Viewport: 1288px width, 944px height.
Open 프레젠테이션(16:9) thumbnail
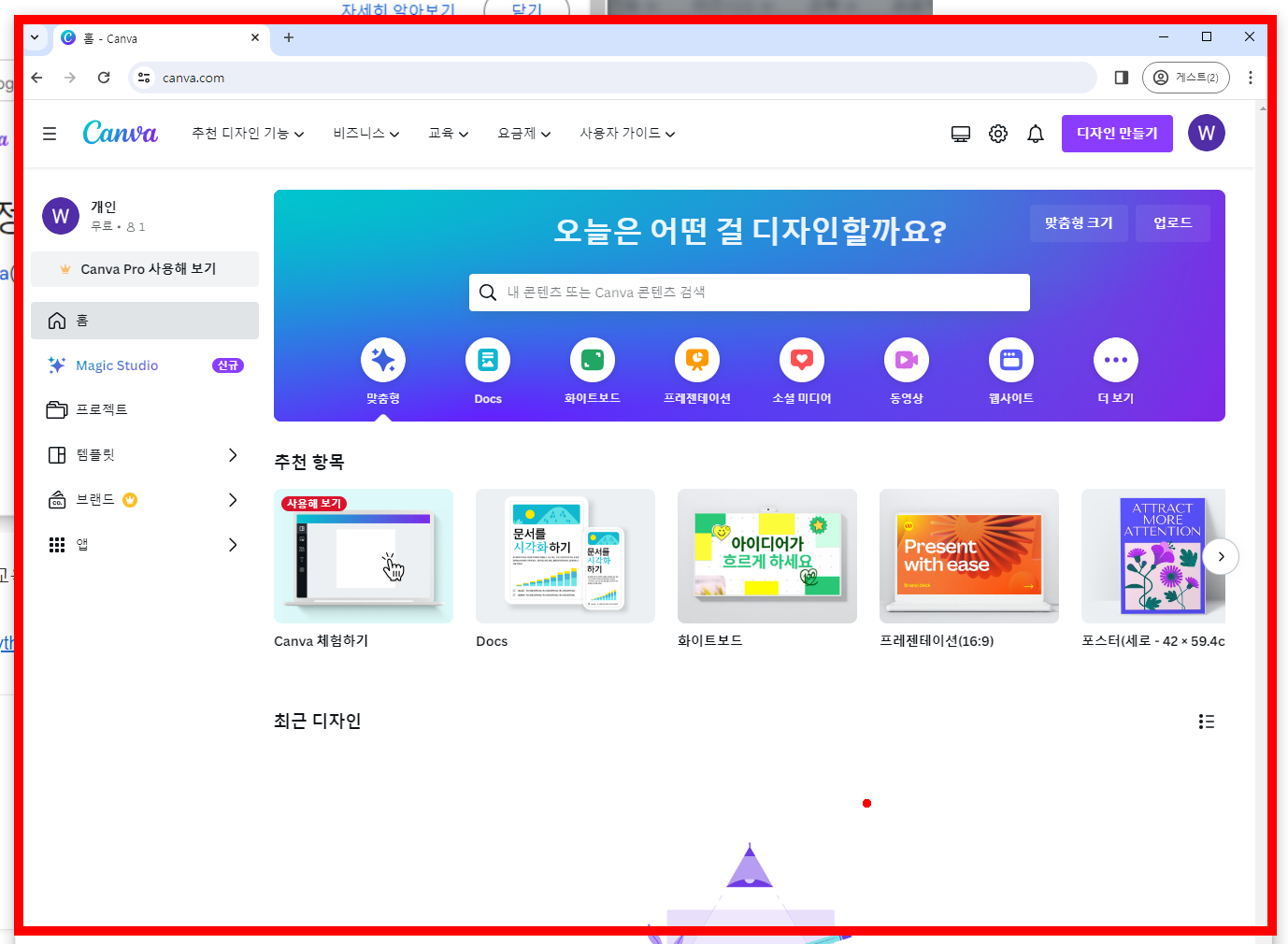[x=969, y=556]
